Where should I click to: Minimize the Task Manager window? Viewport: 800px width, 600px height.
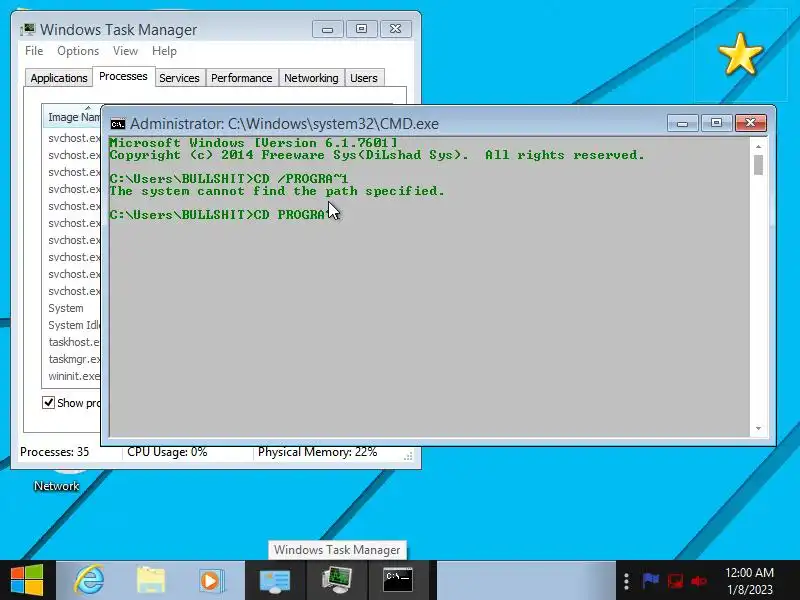[x=328, y=29]
